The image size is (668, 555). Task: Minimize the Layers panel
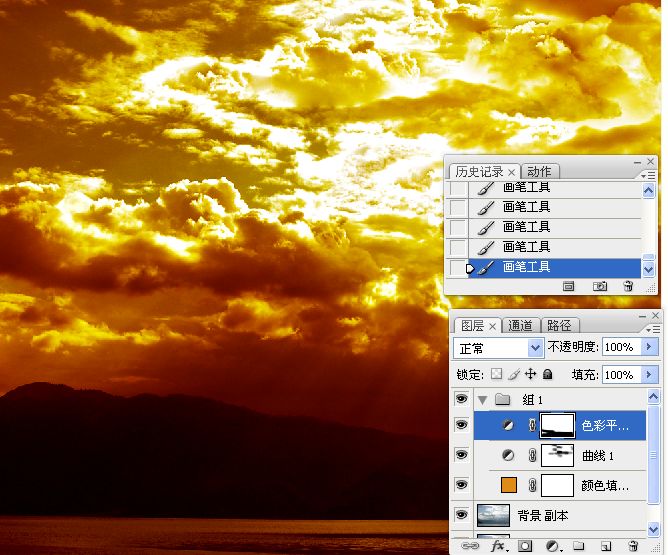point(642,316)
